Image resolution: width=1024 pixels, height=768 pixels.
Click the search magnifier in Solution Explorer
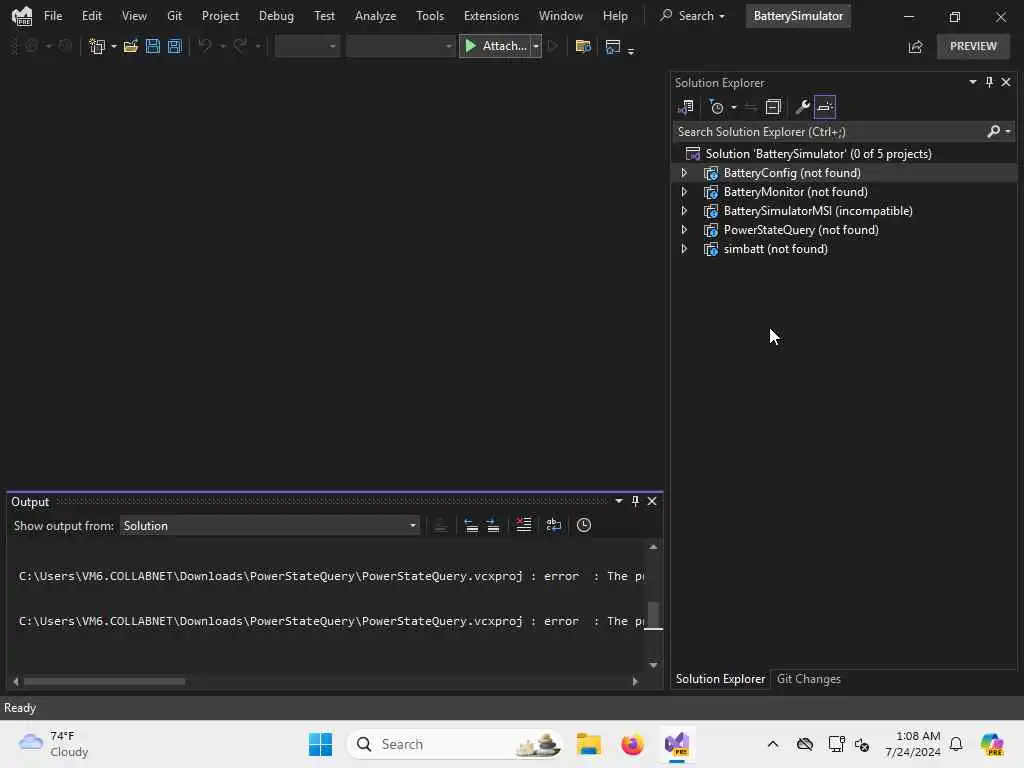pos(993,131)
